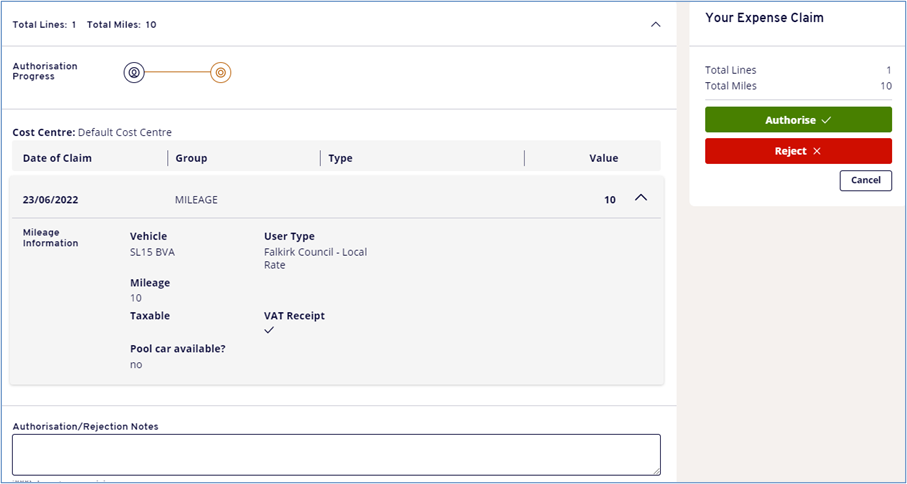The height and width of the screenshot is (484, 907).
Task: Click the VAT Receipt checkmark
Action: click(269, 331)
